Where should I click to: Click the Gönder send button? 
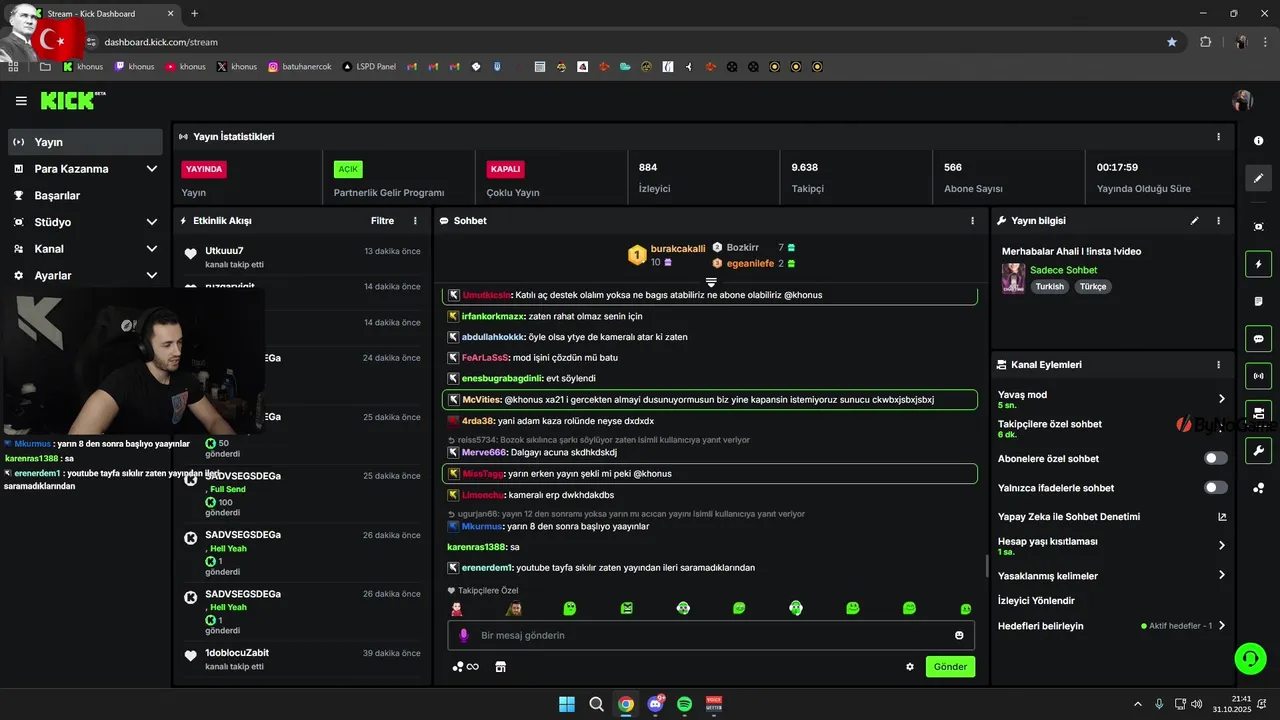coord(950,667)
